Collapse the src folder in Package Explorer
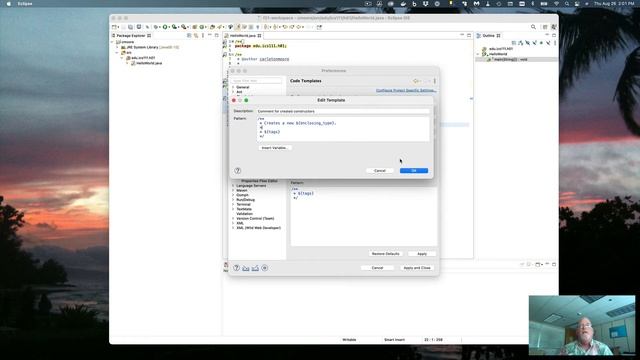The image size is (640, 360). [x=117, y=53]
